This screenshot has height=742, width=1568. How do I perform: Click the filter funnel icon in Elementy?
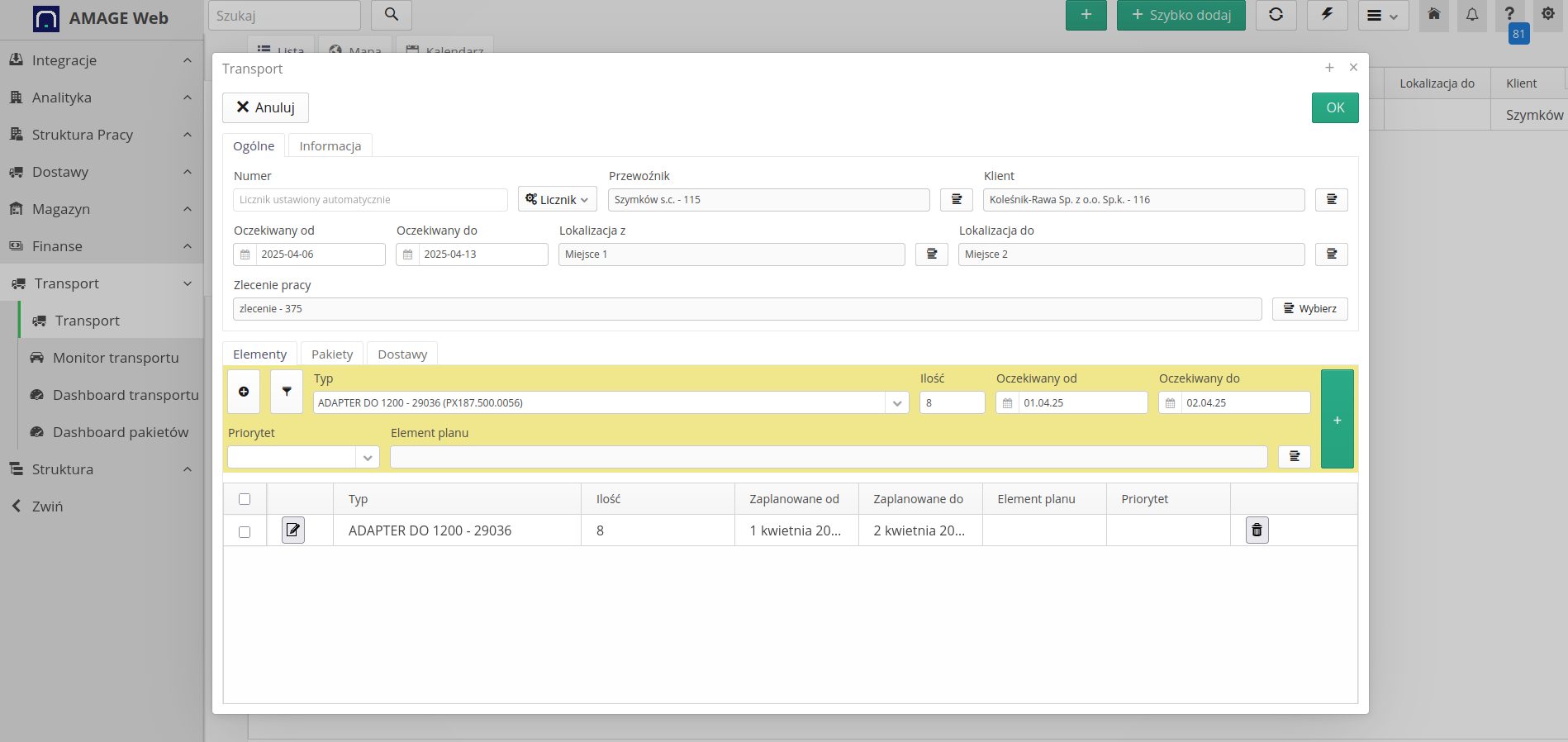tap(287, 392)
